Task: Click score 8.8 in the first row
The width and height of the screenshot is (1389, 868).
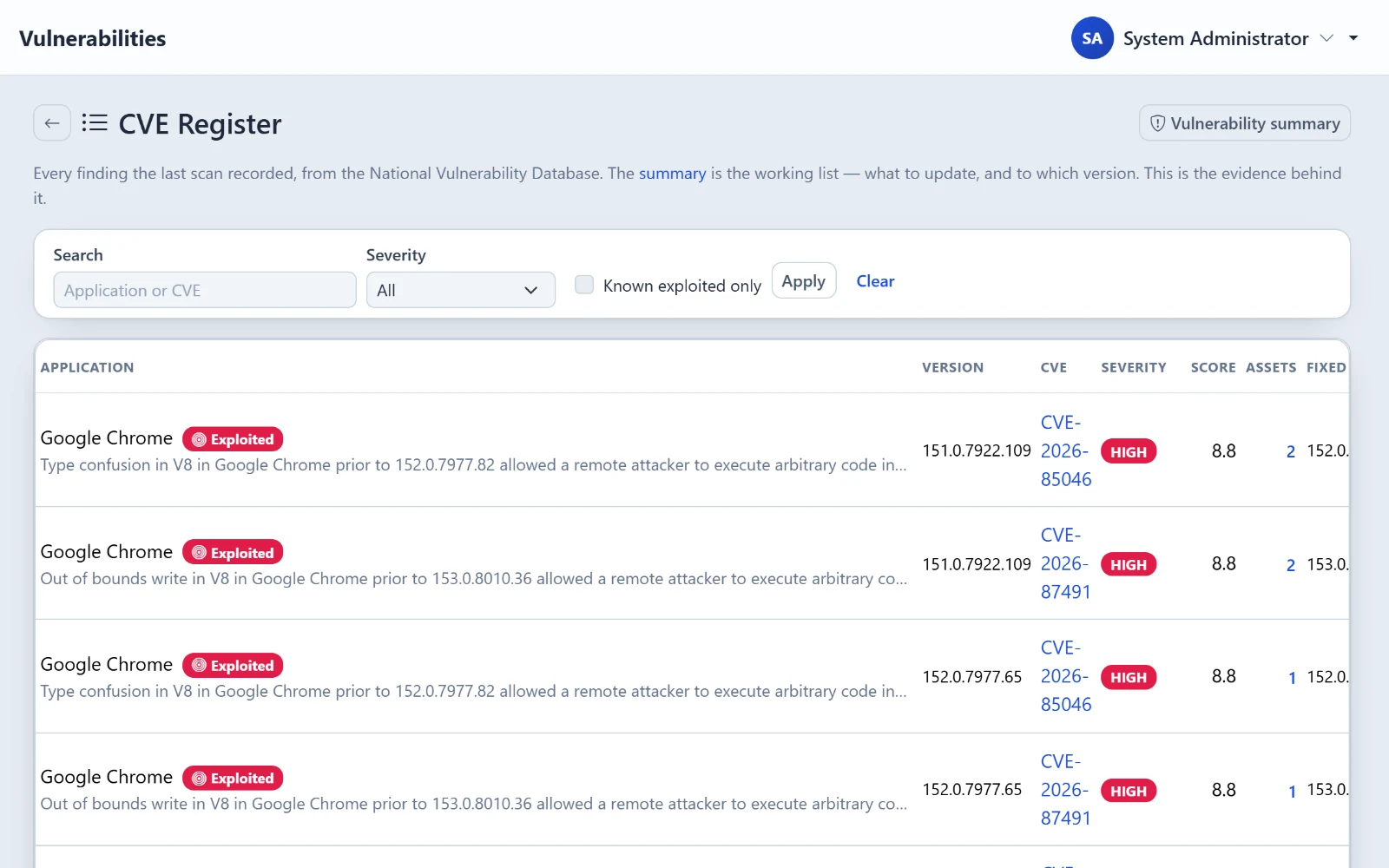Action: click(1224, 450)
